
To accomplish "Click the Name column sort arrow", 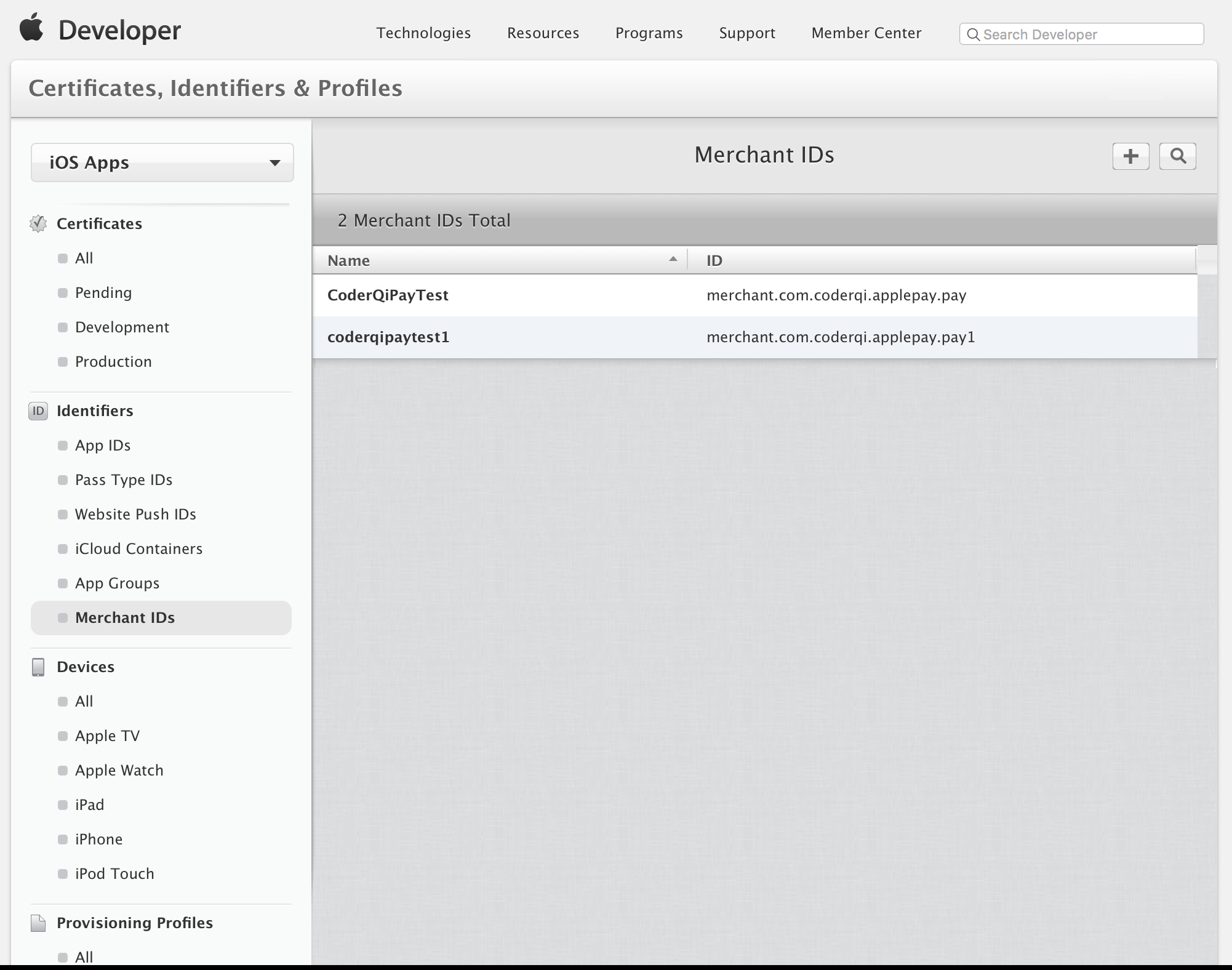I will pos(673,260).
